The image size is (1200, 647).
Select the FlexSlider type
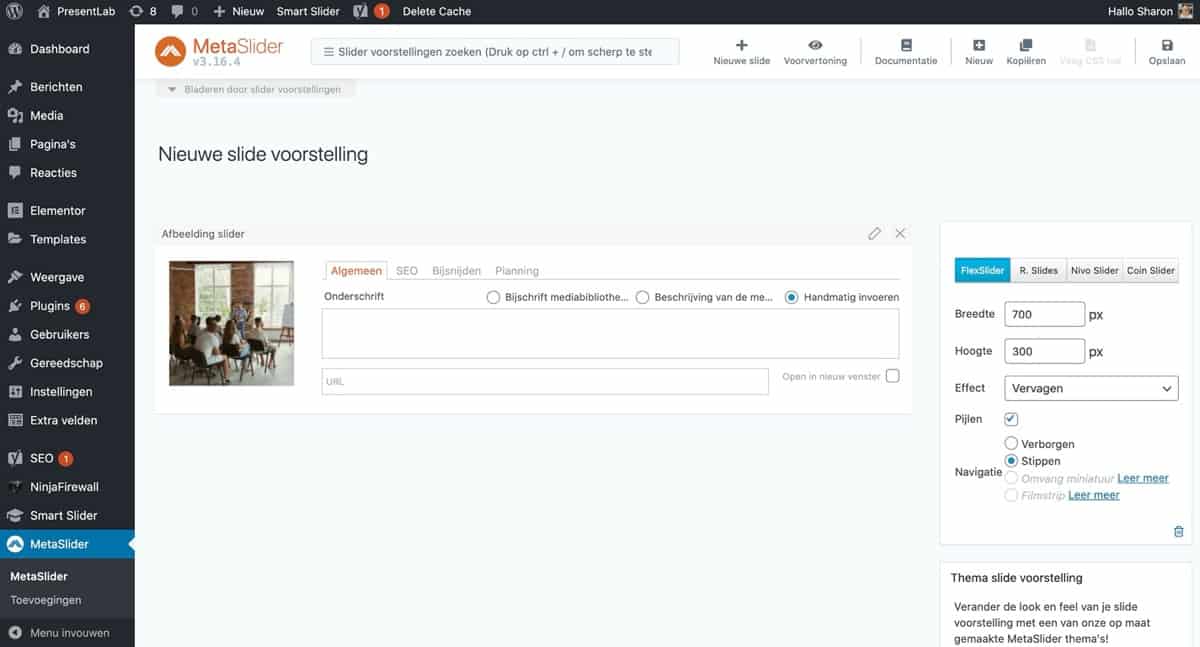pos(982,270)
